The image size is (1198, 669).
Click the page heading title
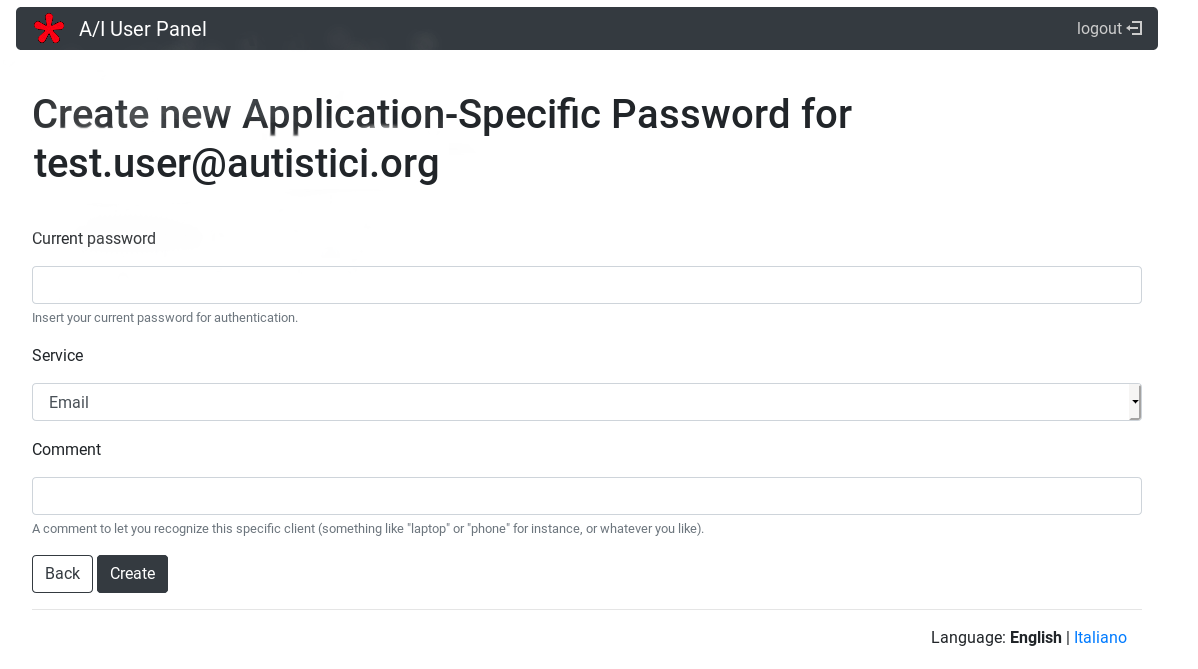[x=442, y=115]
